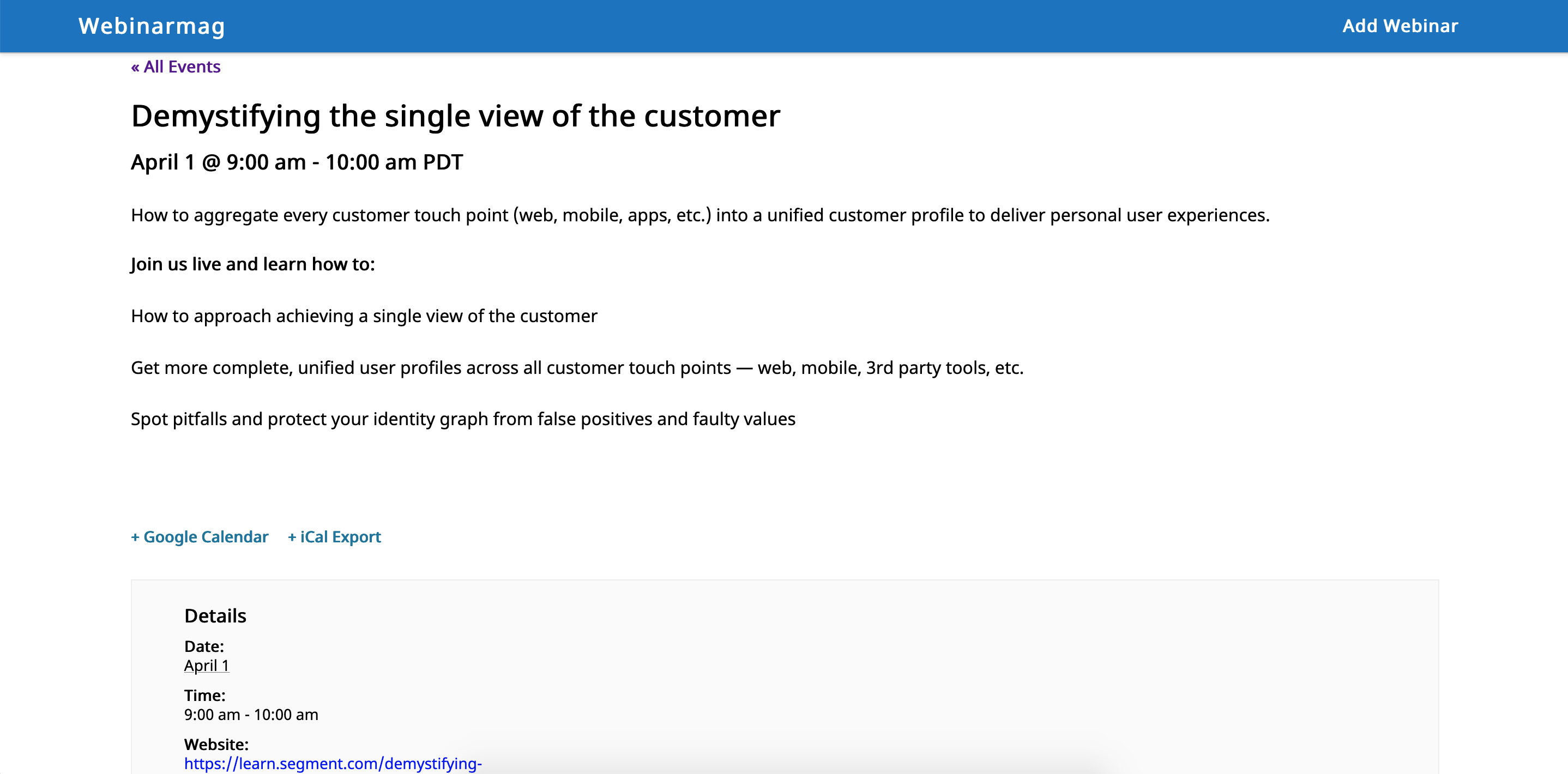Click the underlined April 1 date in Details

(206, 665)
